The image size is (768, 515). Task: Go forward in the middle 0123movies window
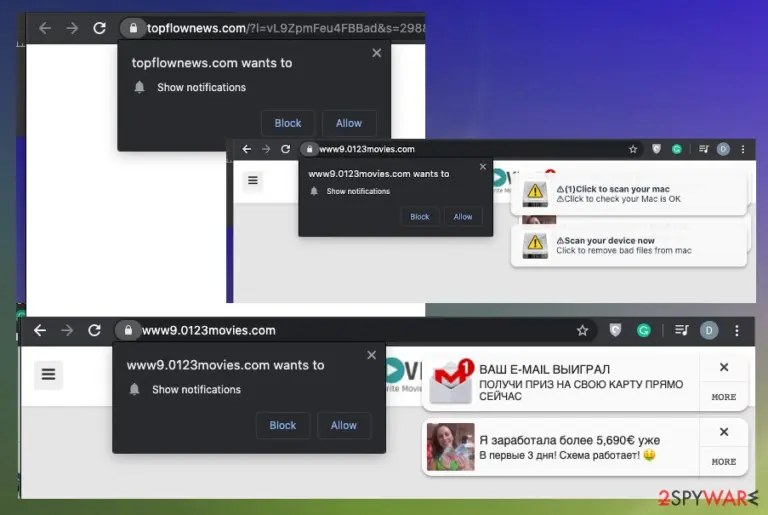click(266, 149)
